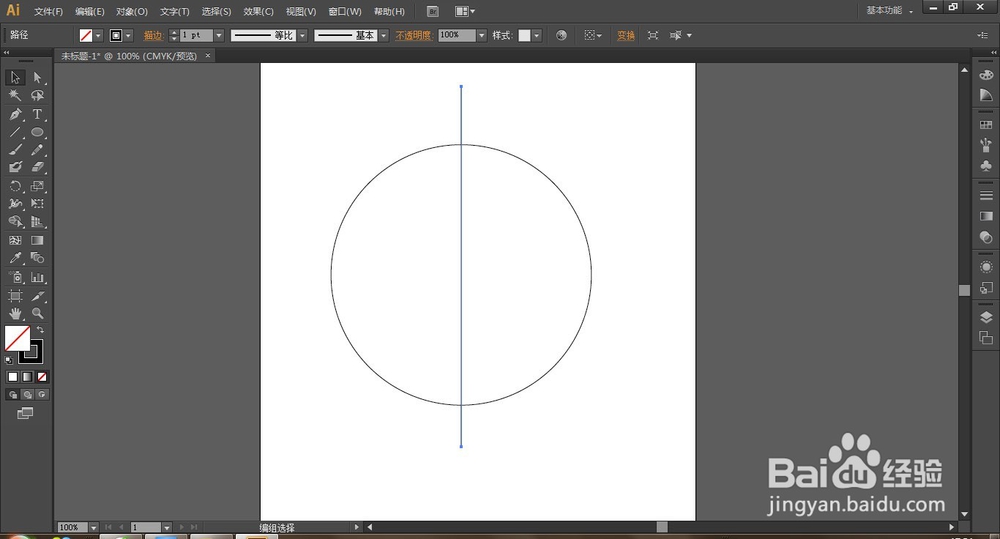The image size is (1000, 539).
Task: Select the Direct Selection tool (white arrow)
Action: pos(37,77)
